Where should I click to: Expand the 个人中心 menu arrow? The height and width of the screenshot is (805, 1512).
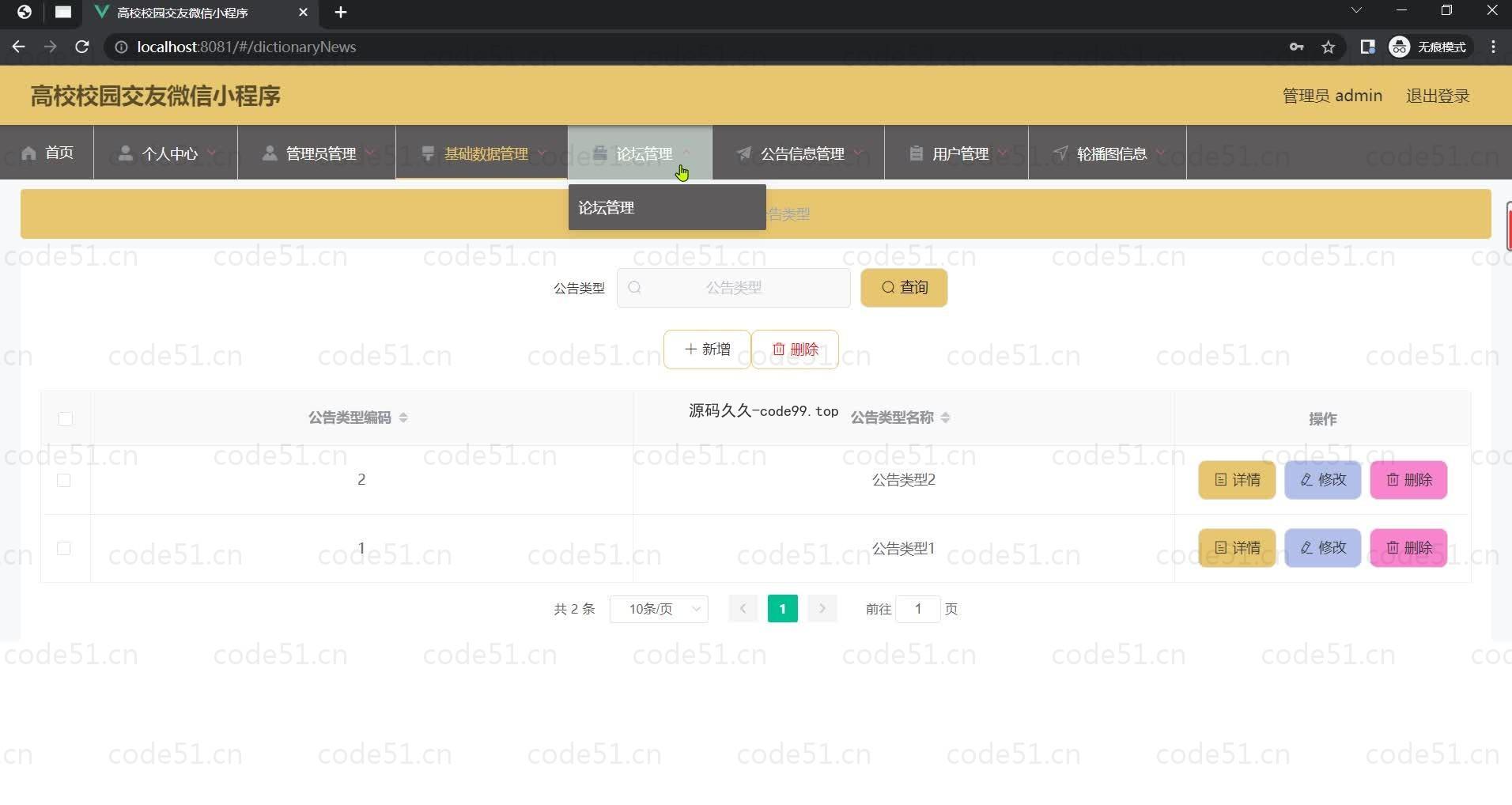click(211, 153)
